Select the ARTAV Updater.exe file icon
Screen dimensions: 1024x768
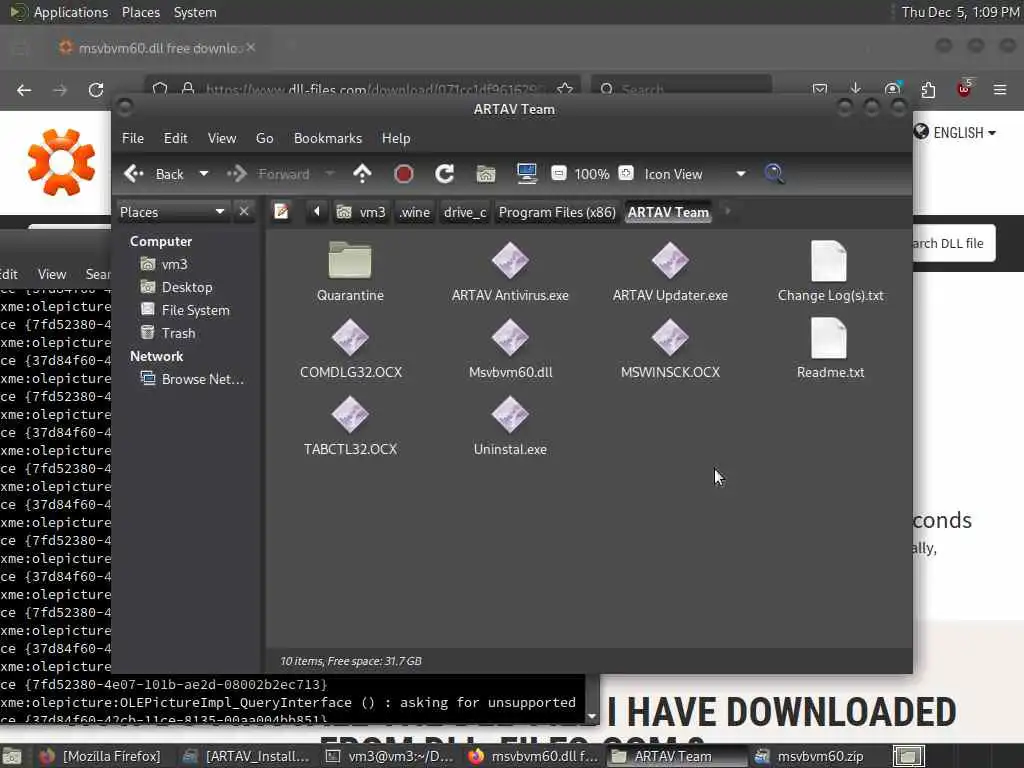point(670,260)
